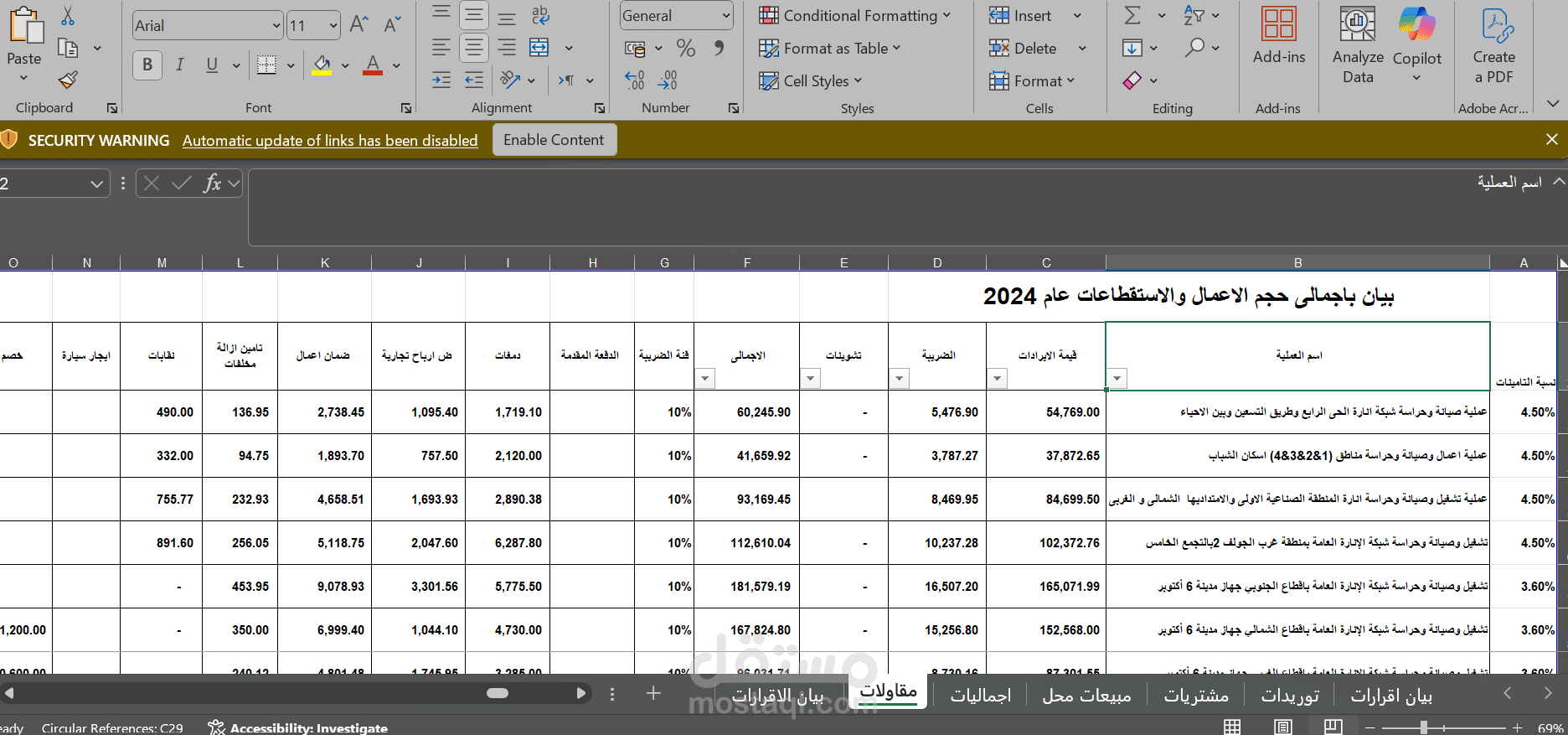Click Analyze Data
Viewport: 1568px width, 735px height.
1358,45
